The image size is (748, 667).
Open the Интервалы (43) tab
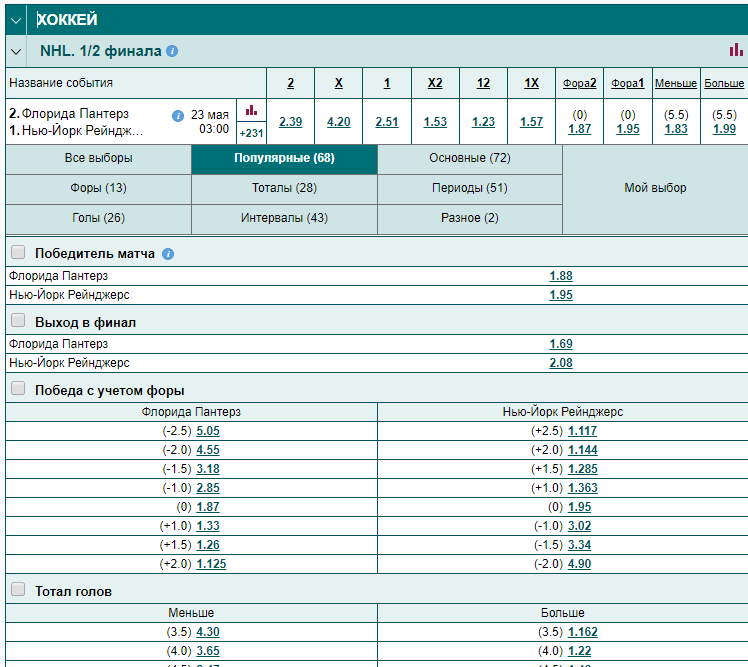tap(284, 219)
